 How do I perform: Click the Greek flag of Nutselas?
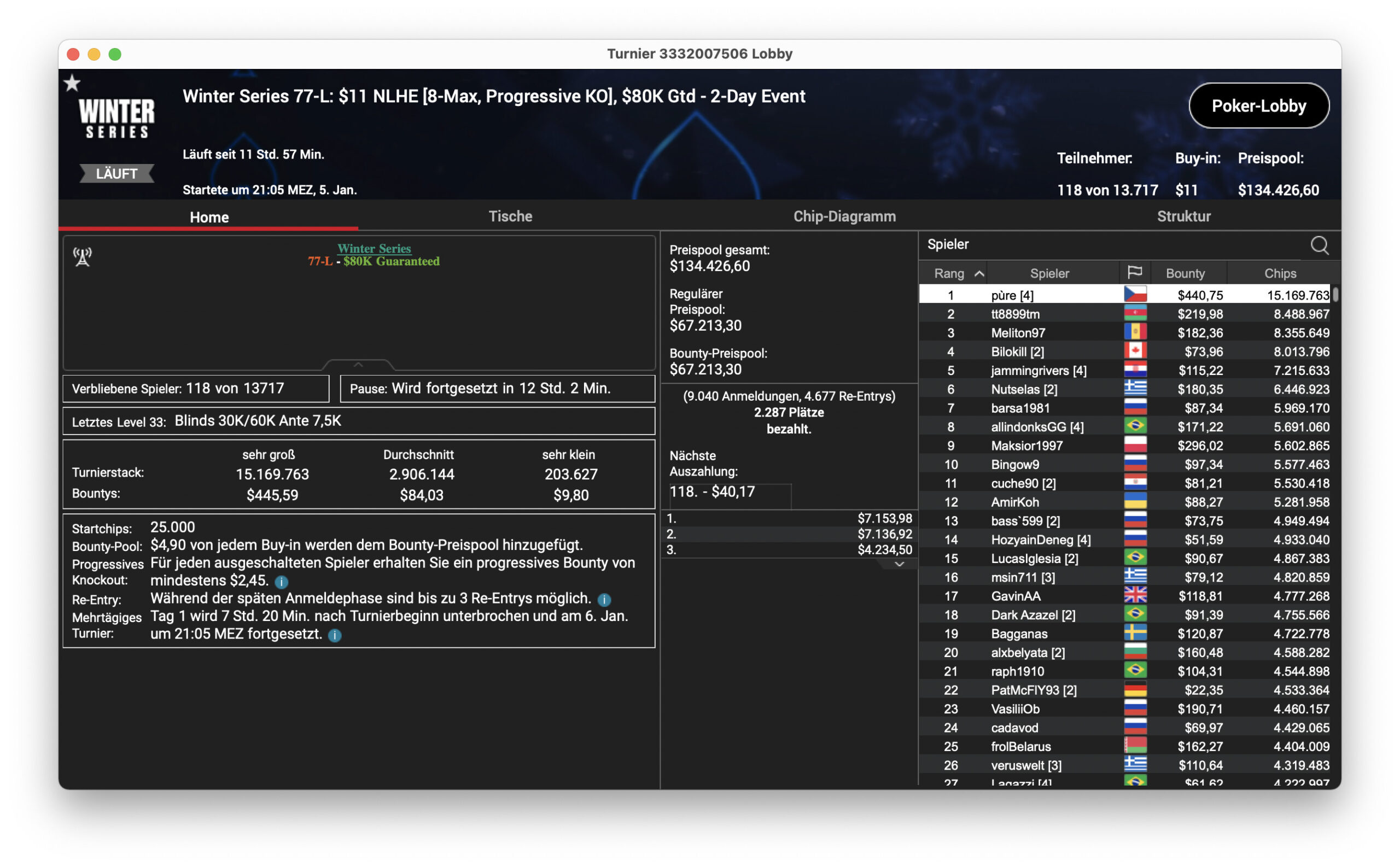pyautogui.click(x=1135, y=389)
